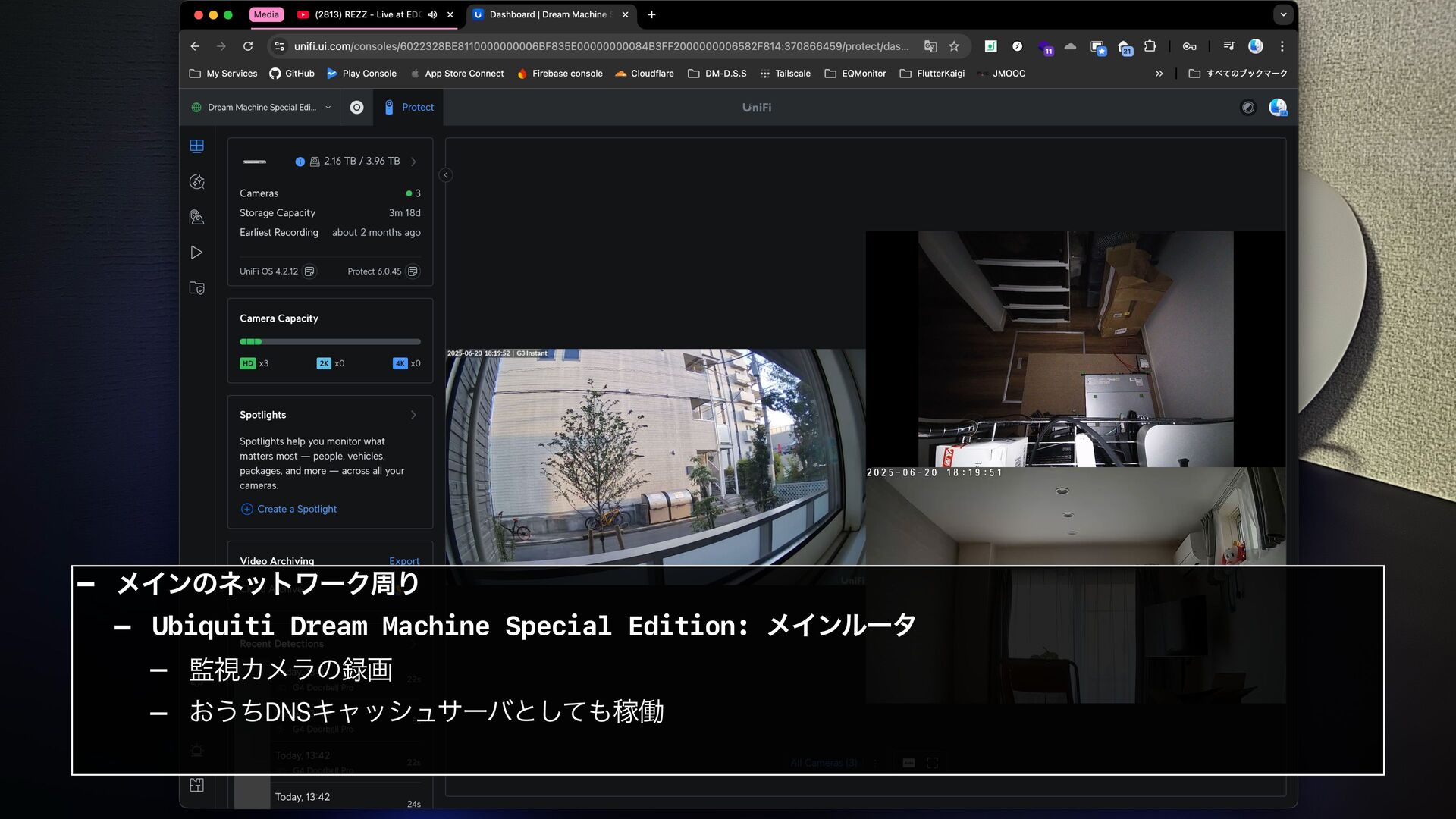Screen dimensions: 1456x819
Task: Open the Chrome extensions puzzle icon
Action: (x=1150, y=46)
